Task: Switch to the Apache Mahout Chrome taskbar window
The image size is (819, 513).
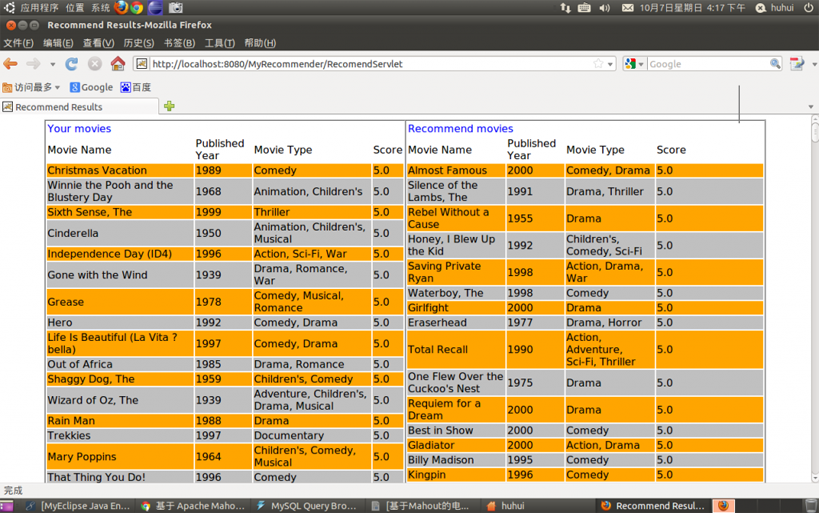Action: (x=193, y=506)
